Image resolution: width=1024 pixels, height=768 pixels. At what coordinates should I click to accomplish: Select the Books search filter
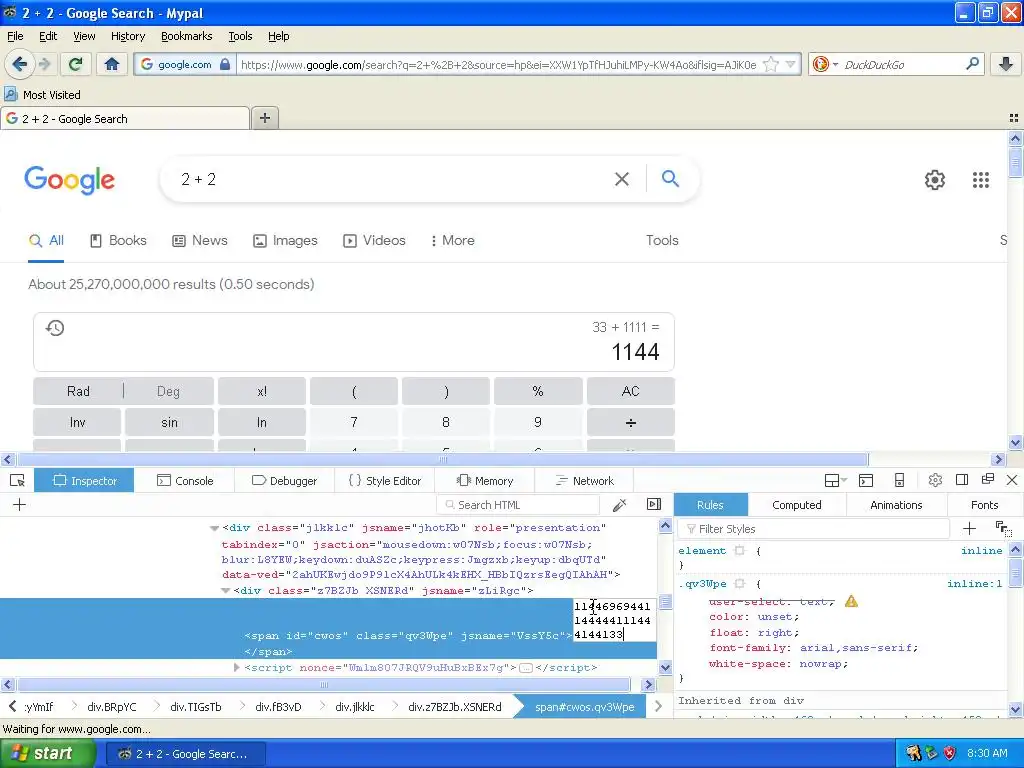click(118, 240)
